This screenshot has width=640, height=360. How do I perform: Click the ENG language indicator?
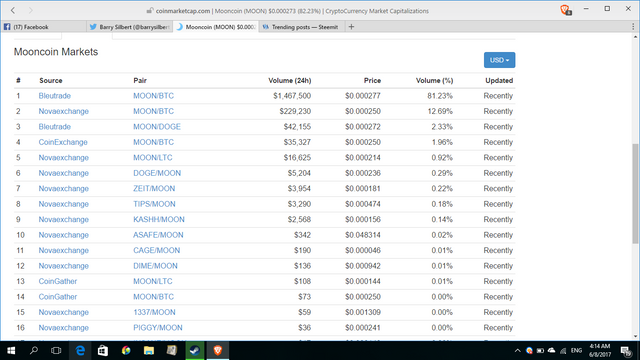point(576,351)
